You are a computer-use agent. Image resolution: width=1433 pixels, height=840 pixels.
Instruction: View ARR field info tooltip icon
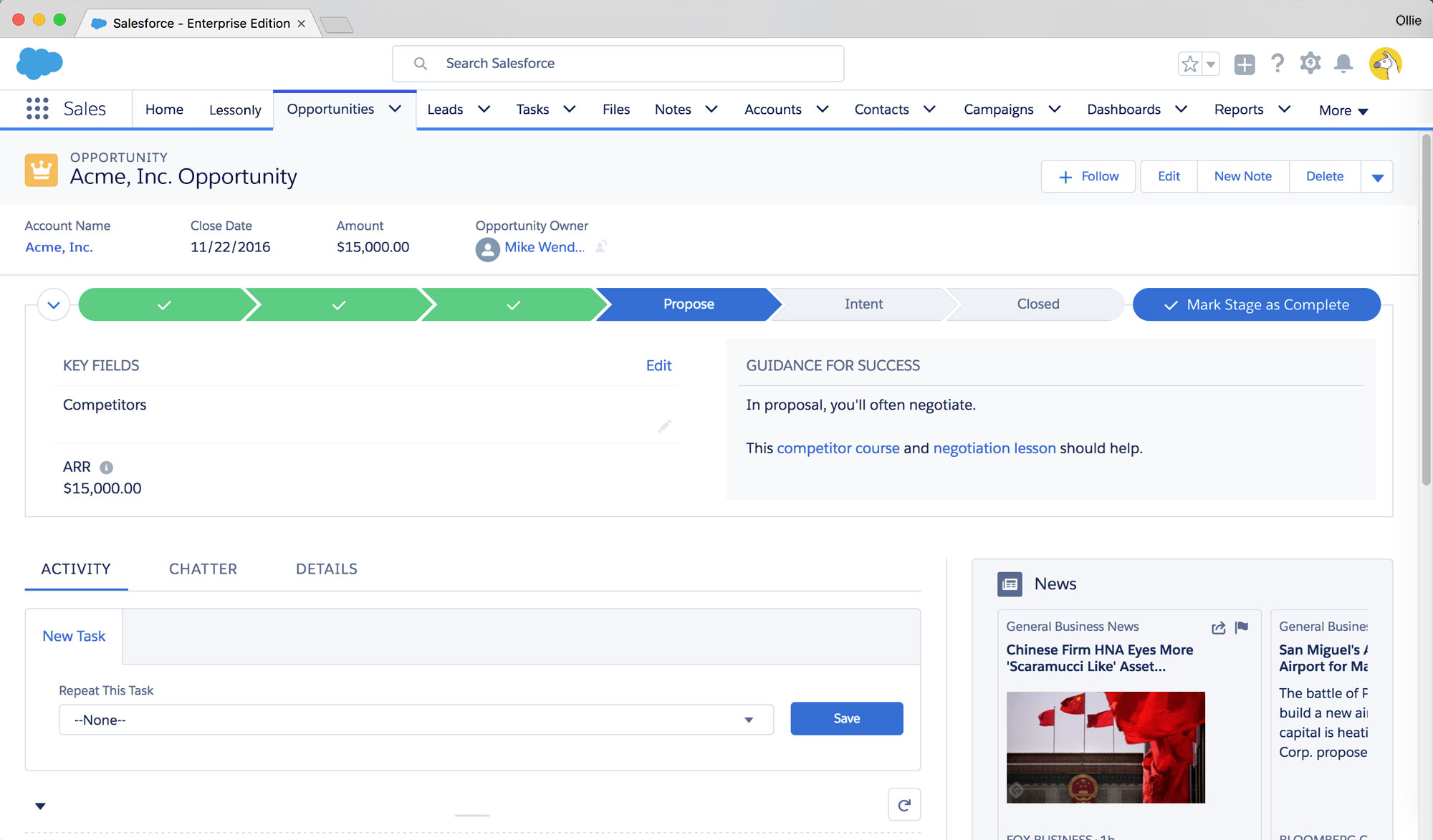[x=105, y=467]
